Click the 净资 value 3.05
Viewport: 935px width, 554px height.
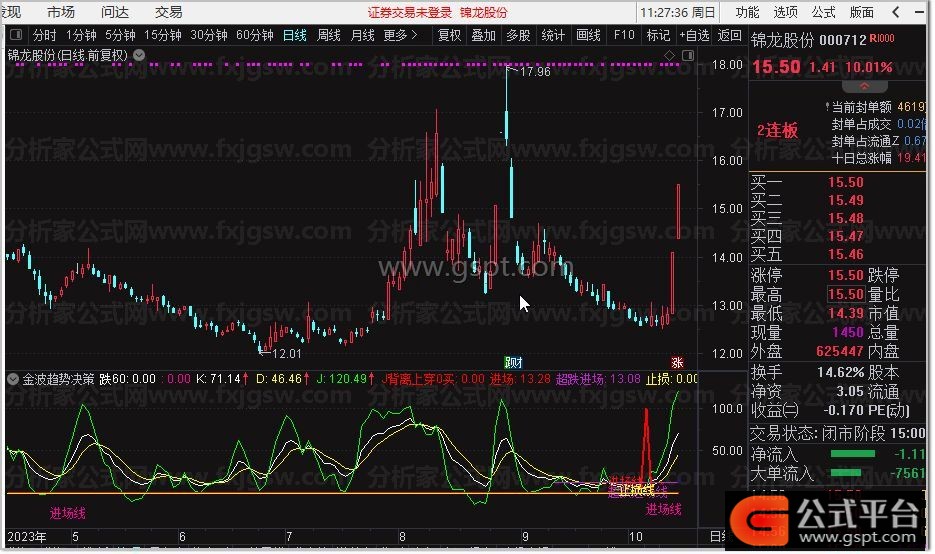tap(850, 391)
